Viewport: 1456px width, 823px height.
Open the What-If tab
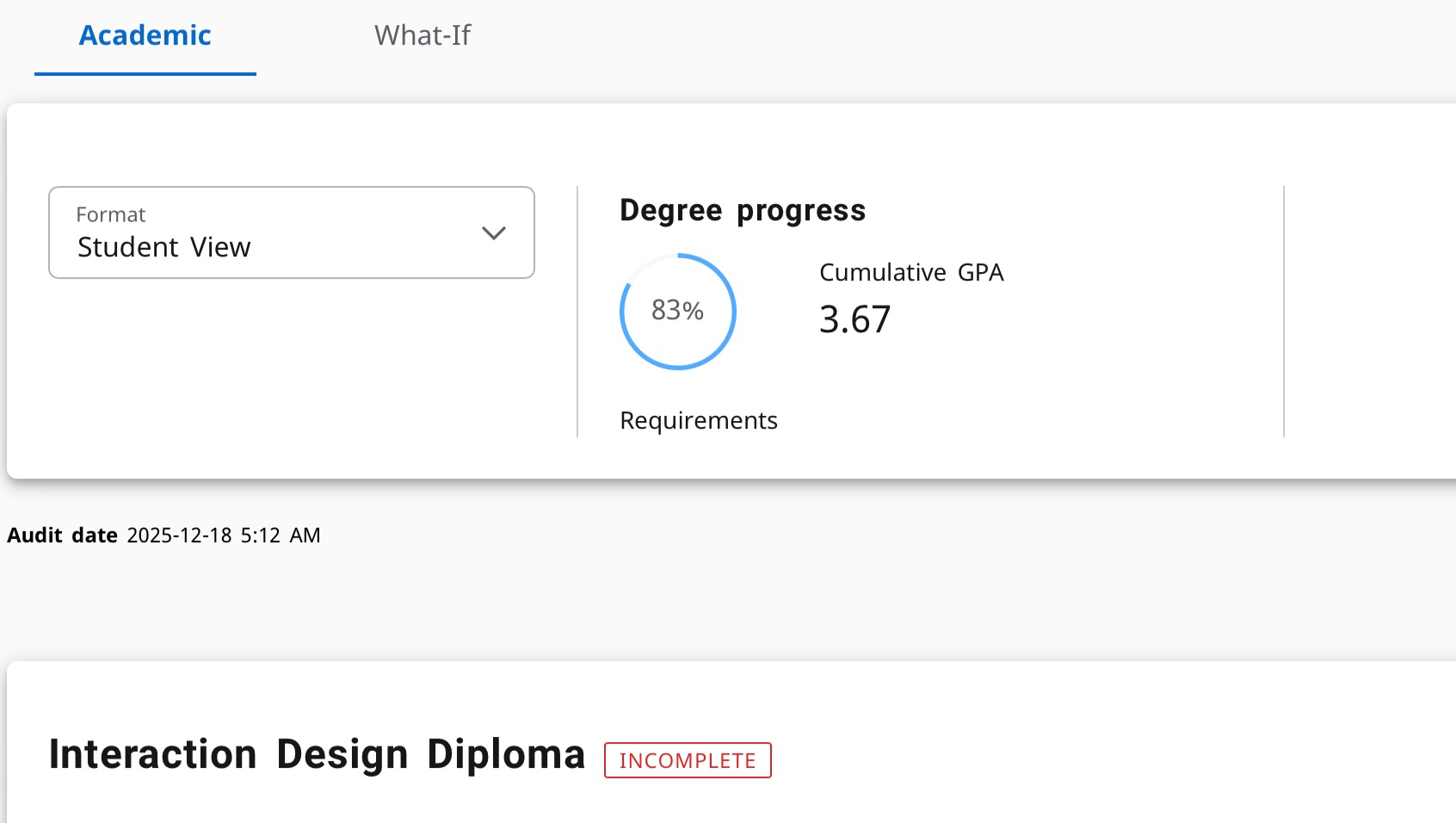(x=422, y=35)
